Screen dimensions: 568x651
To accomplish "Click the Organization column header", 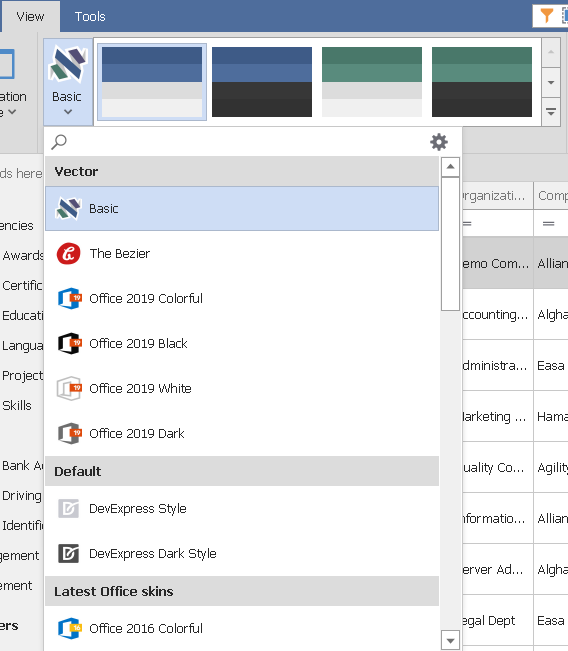I will coord(498,195).
